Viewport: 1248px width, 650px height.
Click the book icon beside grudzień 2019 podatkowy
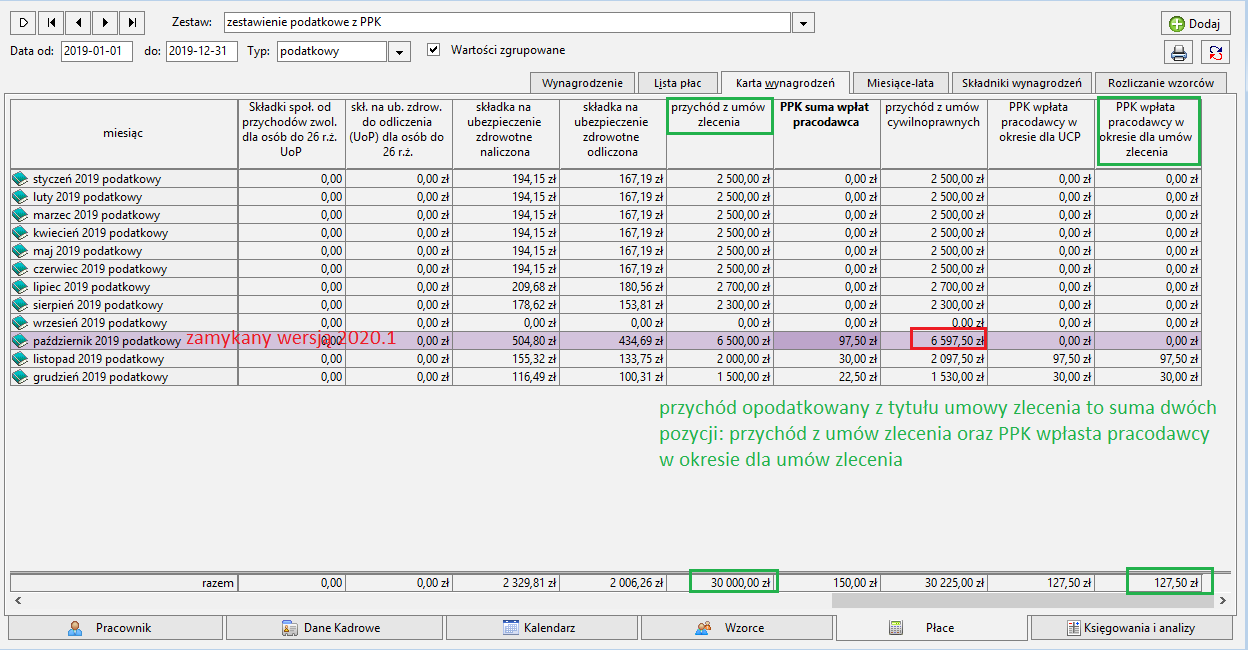[x=20, y=377]
